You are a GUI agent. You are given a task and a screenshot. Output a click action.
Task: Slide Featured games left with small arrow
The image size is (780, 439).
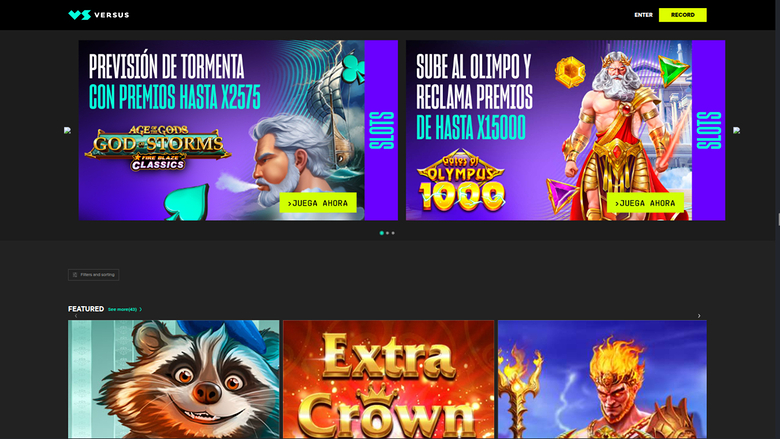[76, 316]
